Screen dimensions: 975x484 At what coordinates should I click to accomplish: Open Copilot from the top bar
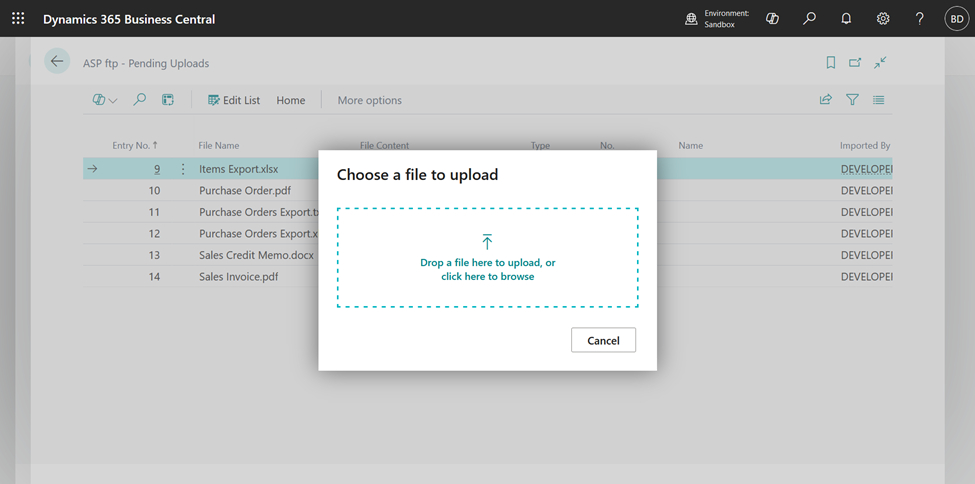[772, 19]
